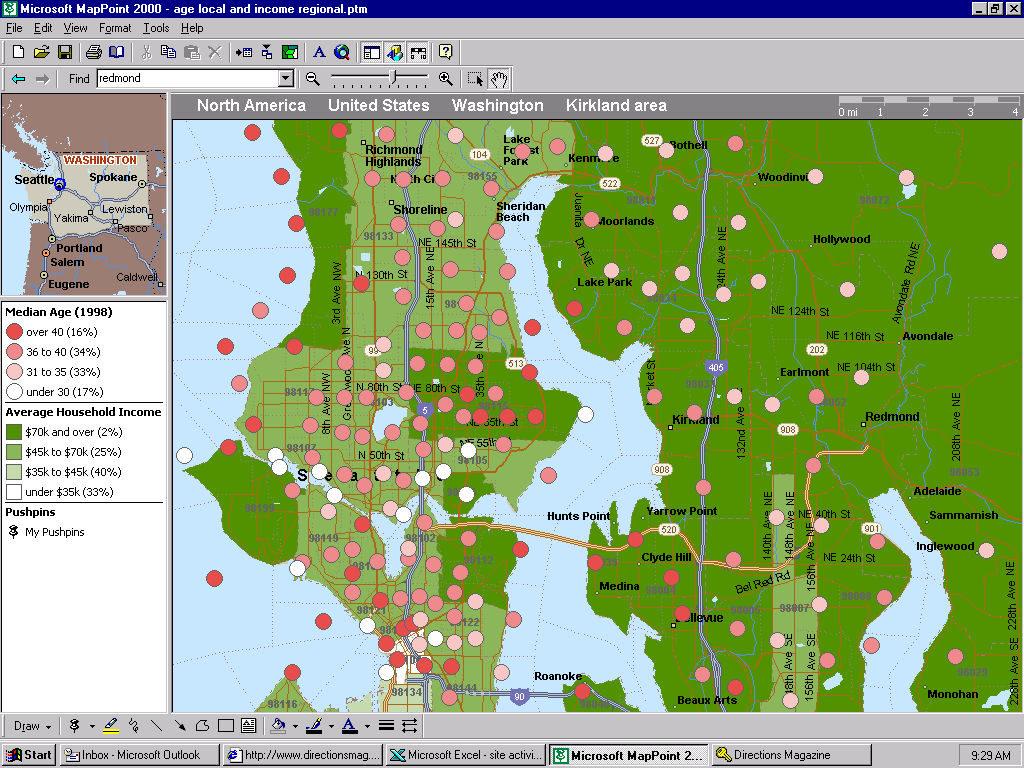Activate the hand pan tool
The height and width of the screenshot is (768, 1024).
pos(499,79)
